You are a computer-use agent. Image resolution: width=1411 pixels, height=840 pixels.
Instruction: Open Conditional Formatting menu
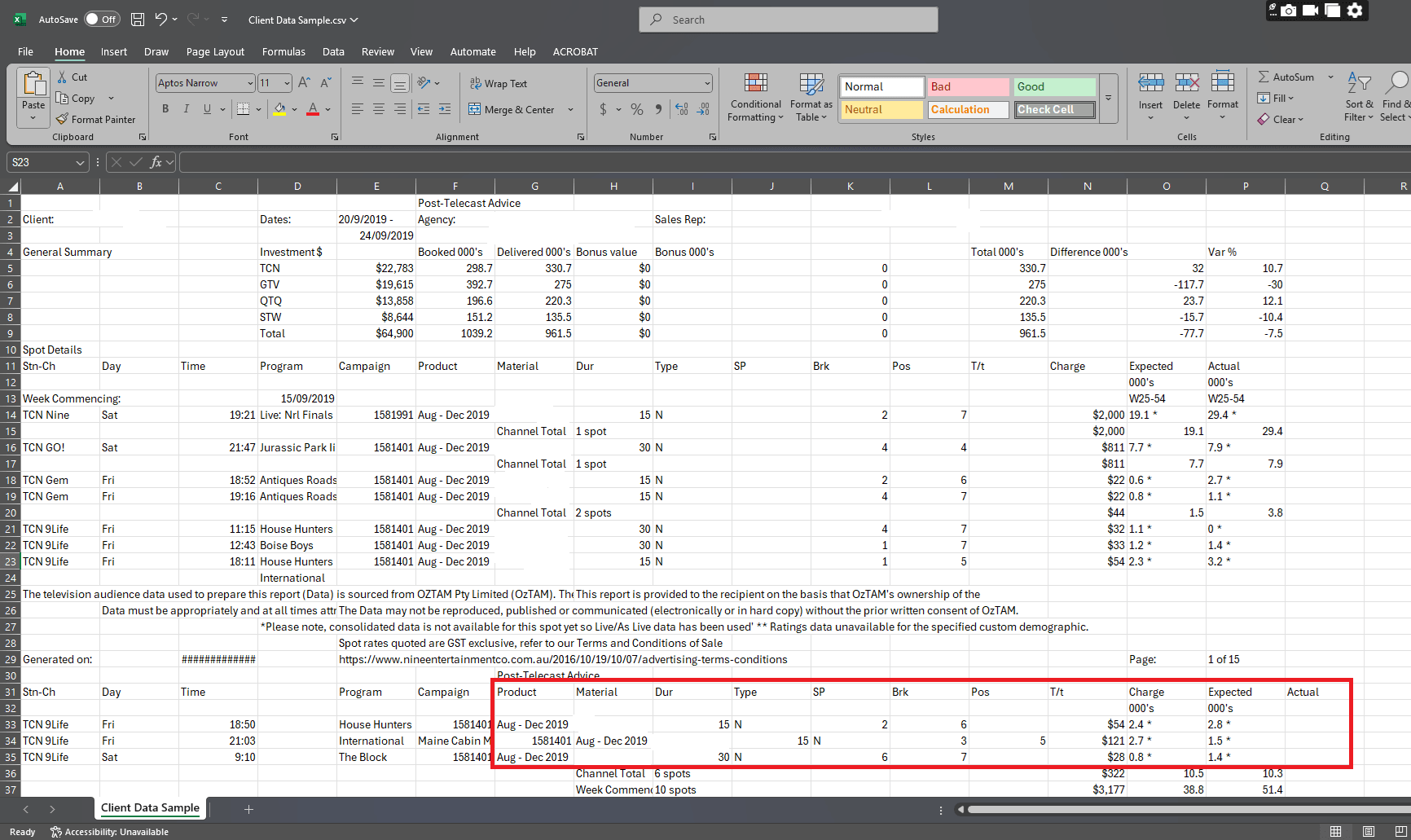point(756,97)
